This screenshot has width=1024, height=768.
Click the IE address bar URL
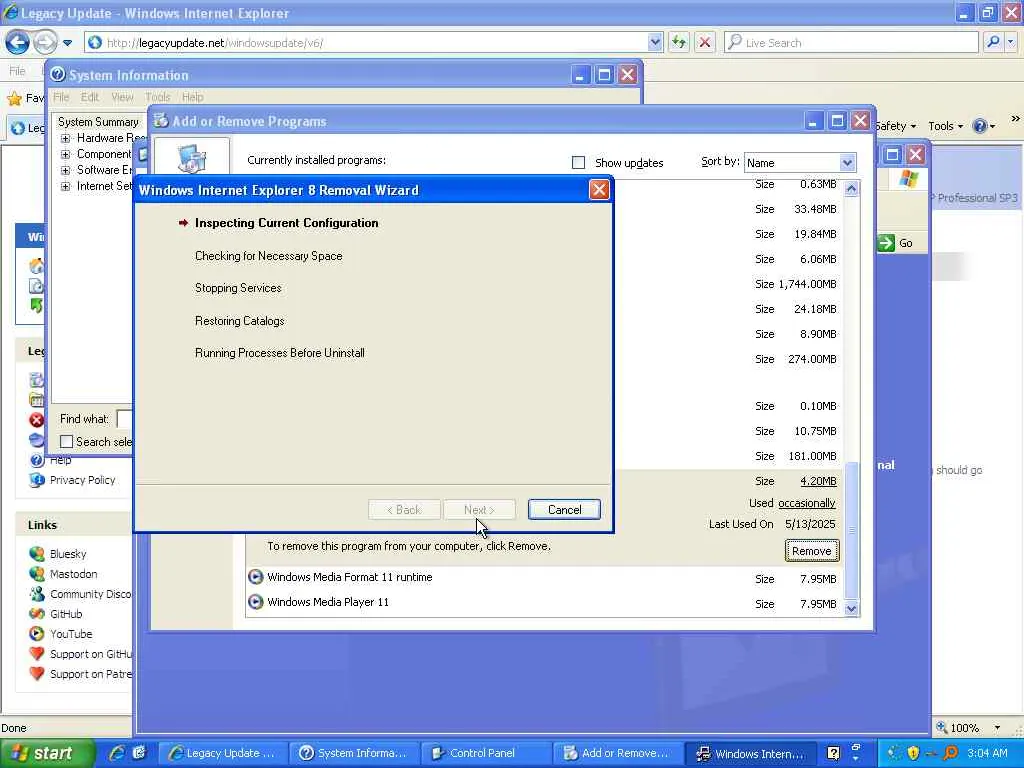tap(215, 43)
